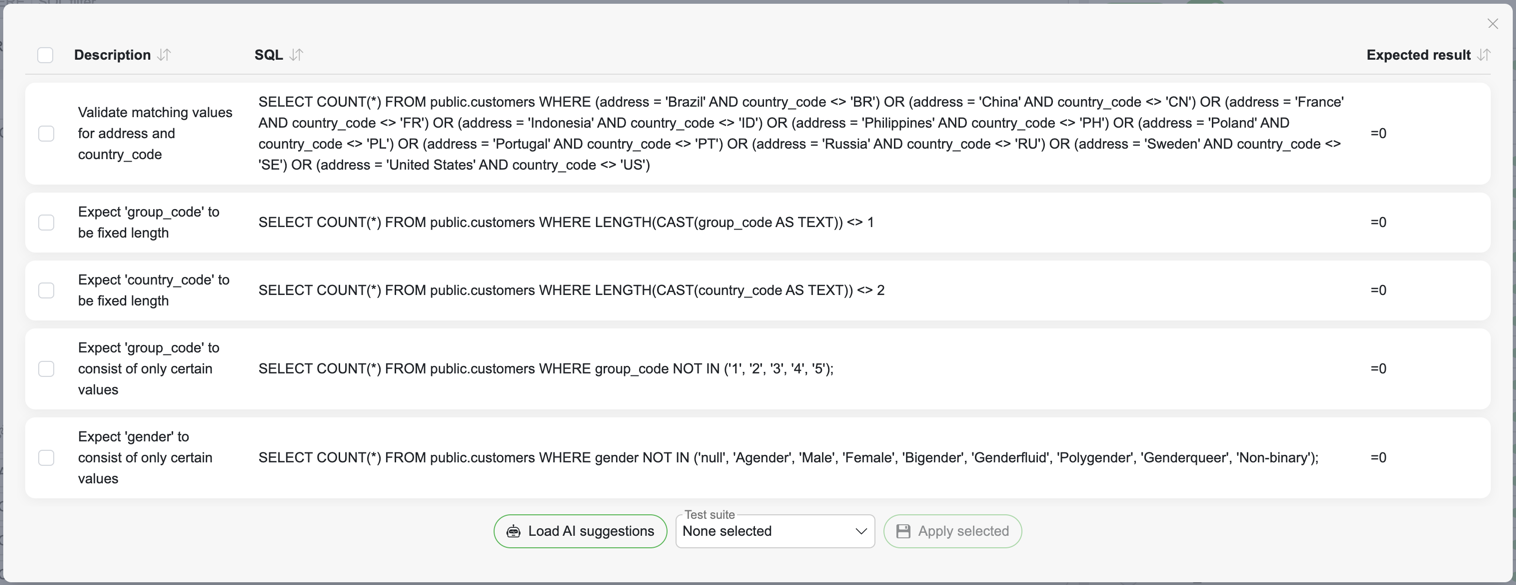Image resolution: width=1516 pixels, height=585 pixels.
Task: Click the save icon on Apply selected
Action: point(903,532)
